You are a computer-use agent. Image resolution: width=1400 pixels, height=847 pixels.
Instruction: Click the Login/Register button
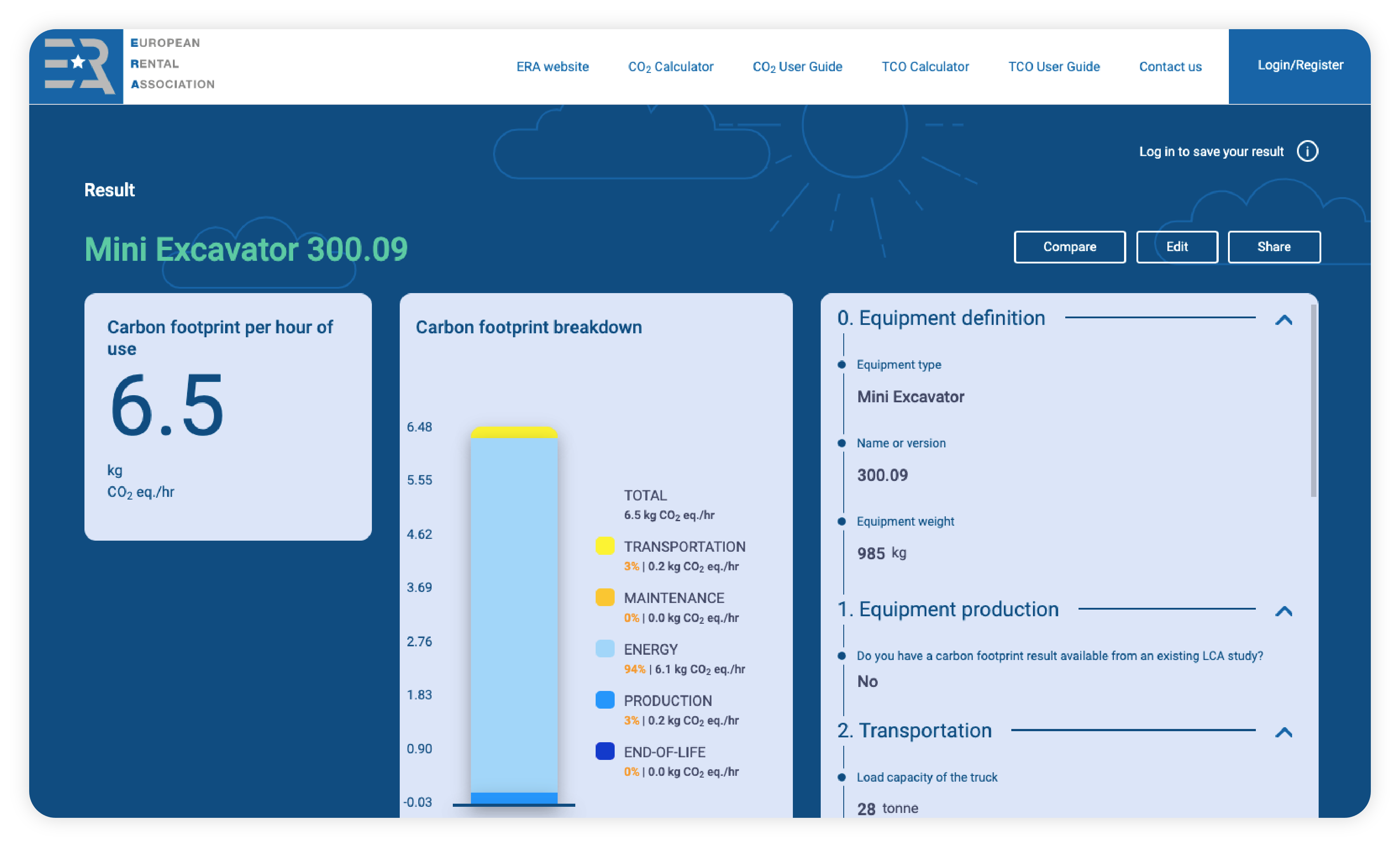(1300, 66)
